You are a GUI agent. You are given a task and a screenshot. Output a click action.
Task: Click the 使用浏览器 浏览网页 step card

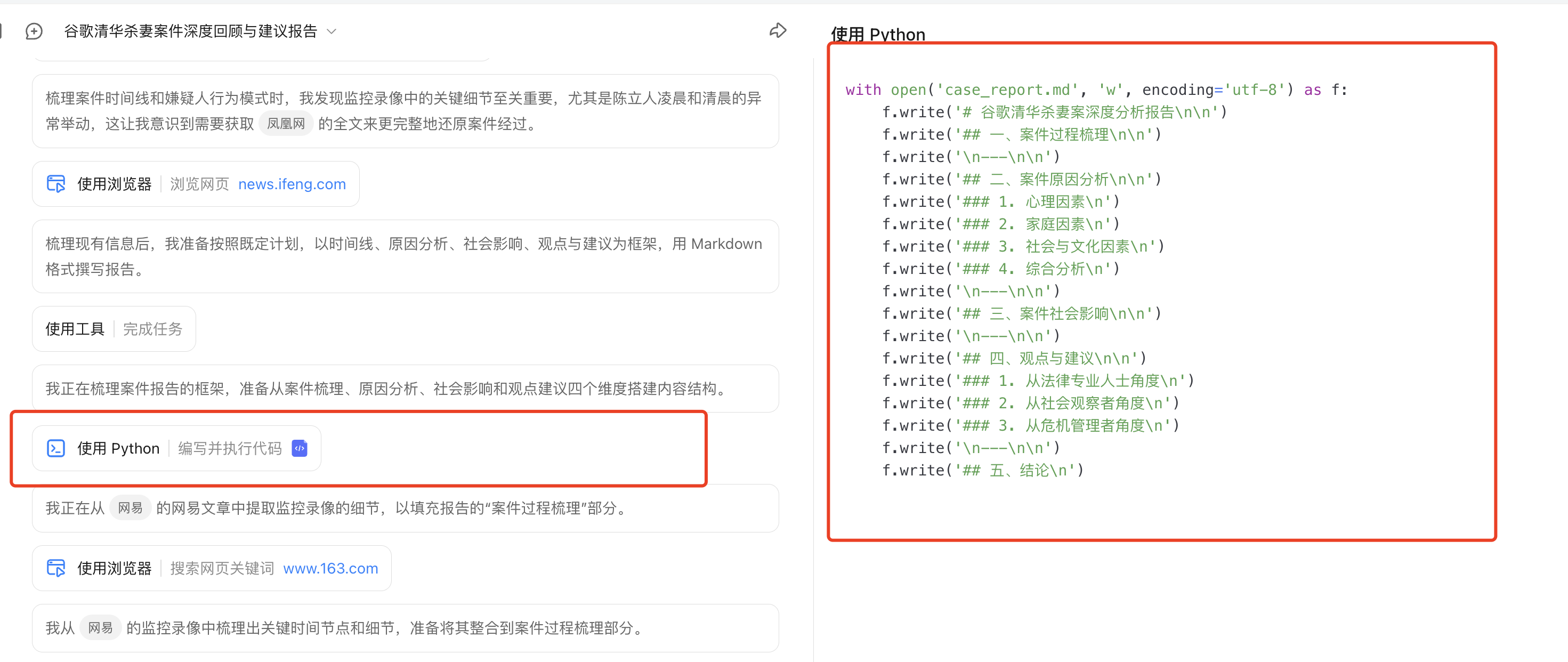coord(196,184)
